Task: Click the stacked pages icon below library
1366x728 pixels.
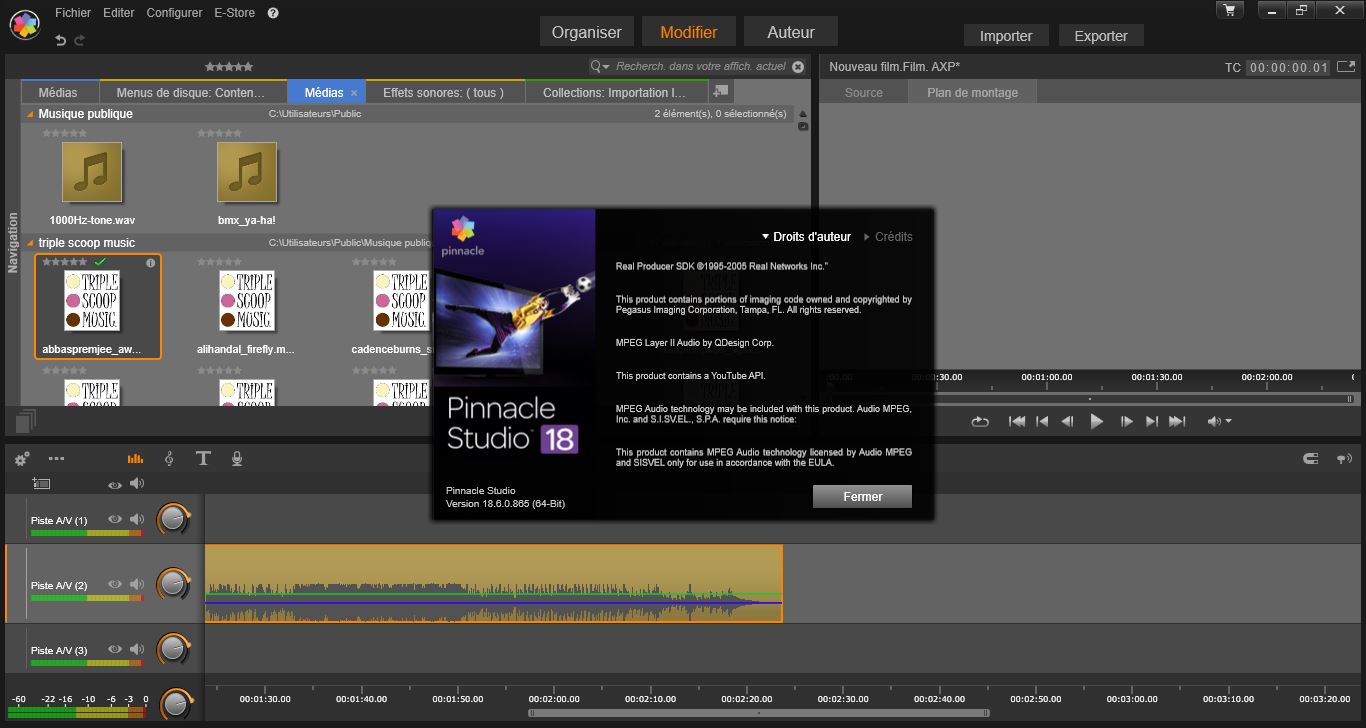Action: coord(26,421)
